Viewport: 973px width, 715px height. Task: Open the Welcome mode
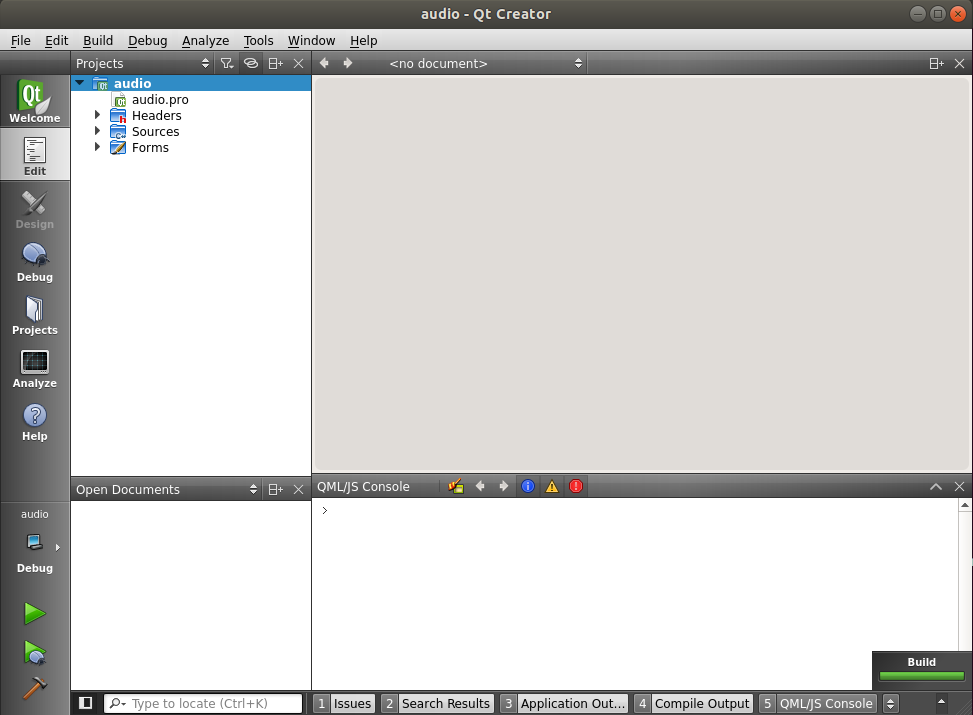[35, 101]
